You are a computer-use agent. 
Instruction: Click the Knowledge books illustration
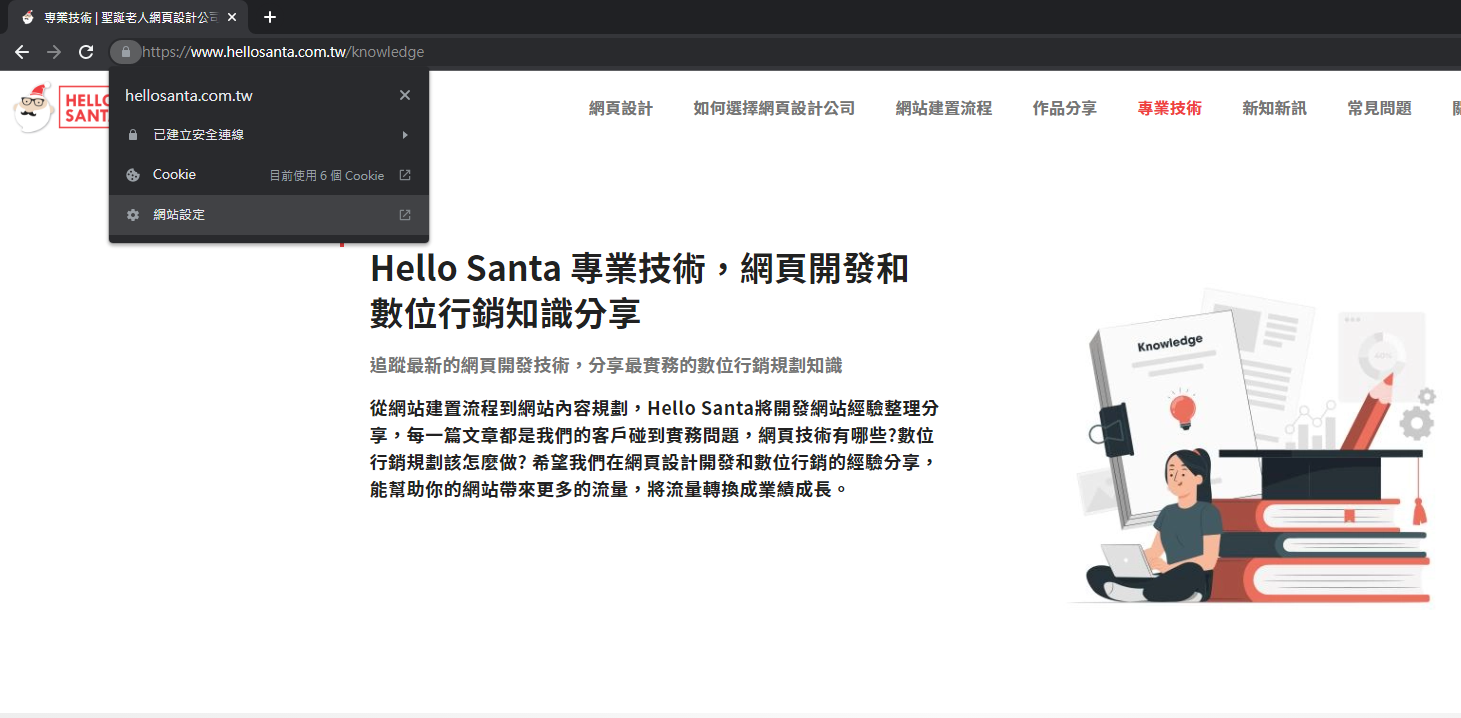point(1253,447)
